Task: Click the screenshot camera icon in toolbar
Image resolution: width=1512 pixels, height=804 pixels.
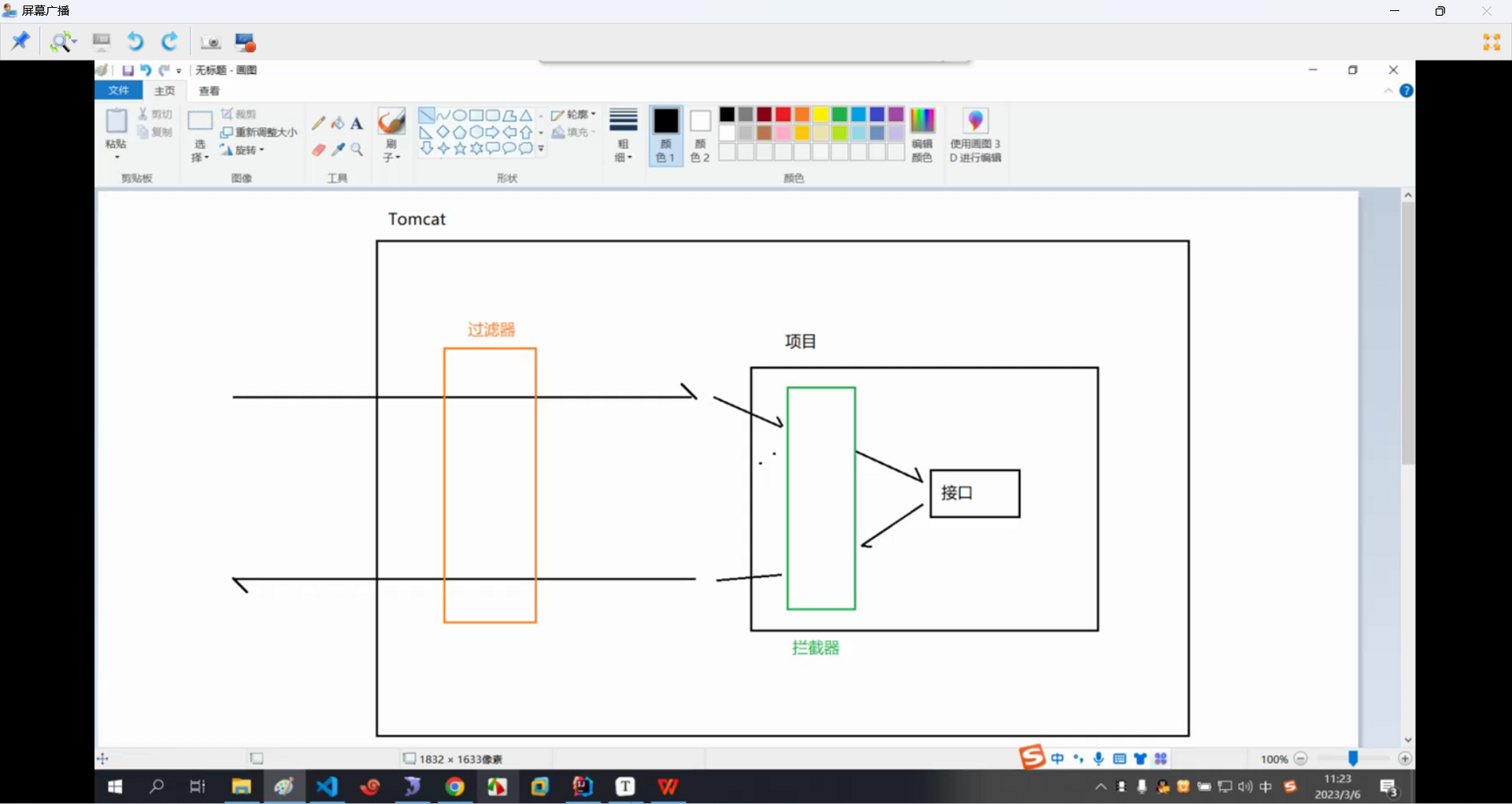Action: click(210, 42)
